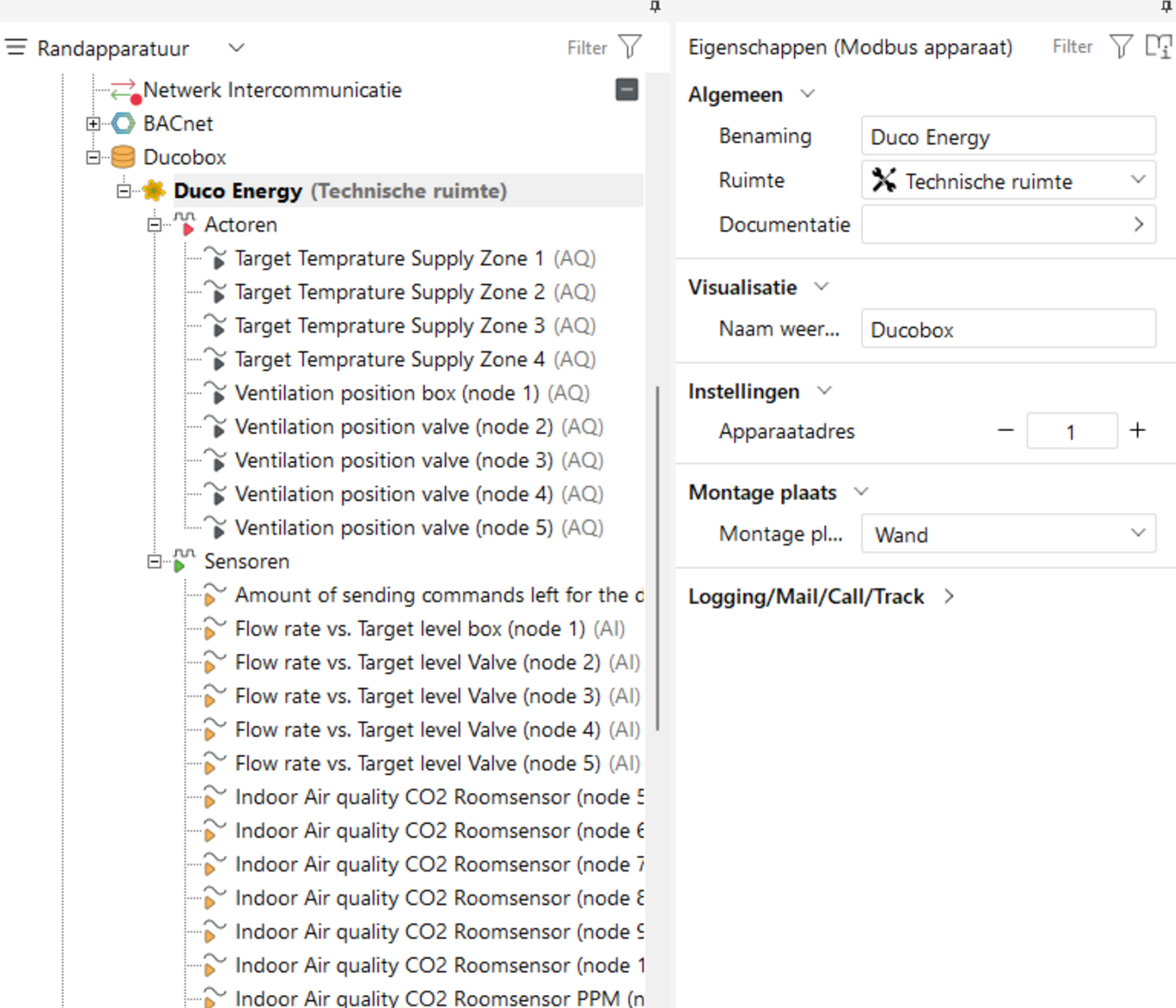The image size is (1176, 1008).
Task: Click the filter funnel icon in Eigenschappen panel
Action: tap(1121, 47)
